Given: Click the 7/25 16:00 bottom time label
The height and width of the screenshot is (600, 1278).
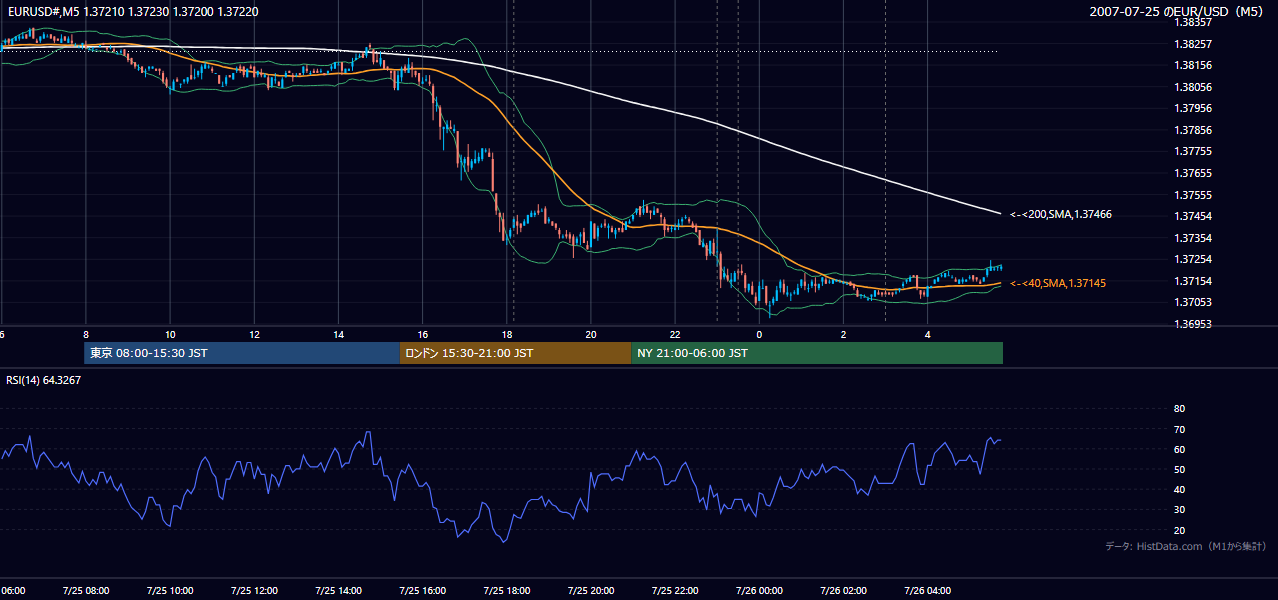Looking at the screenshot, I should click(x=422, y=590).
